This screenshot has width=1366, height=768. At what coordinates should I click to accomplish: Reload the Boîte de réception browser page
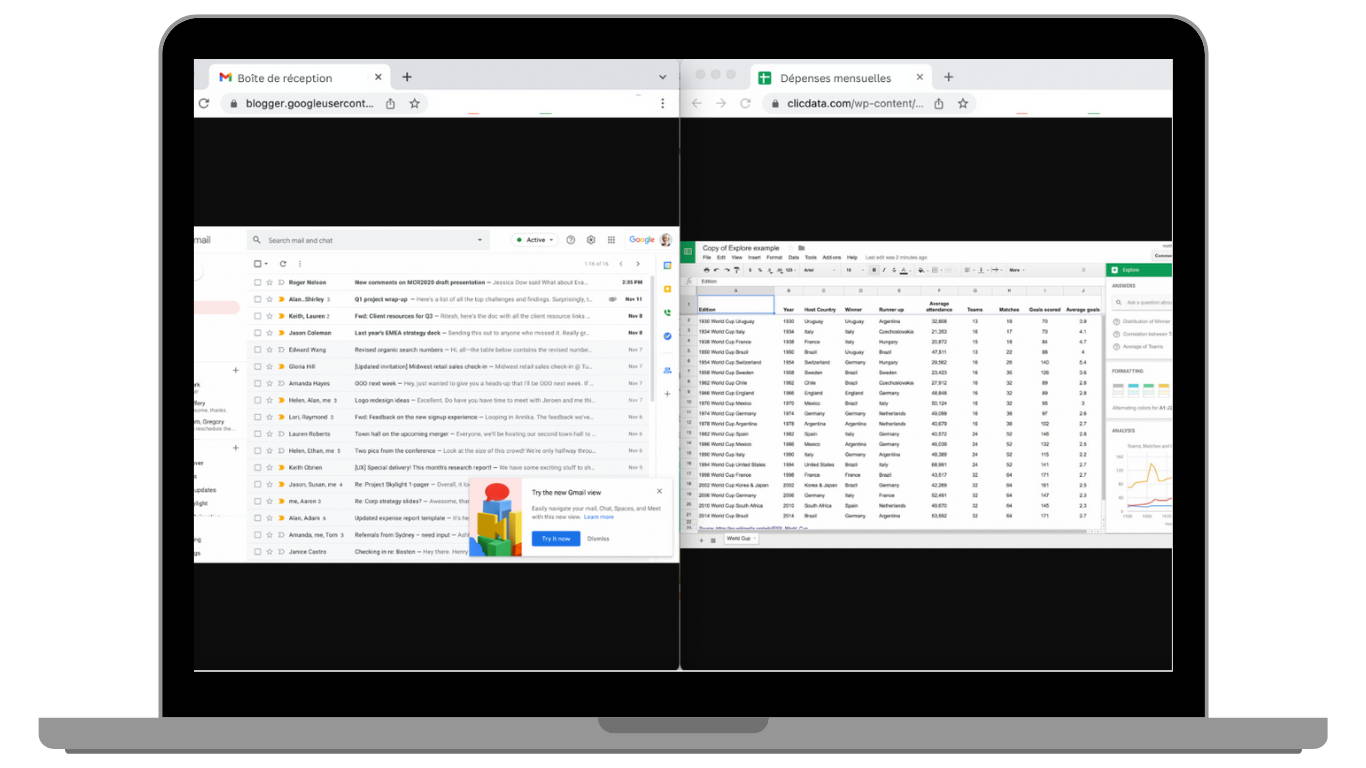click(x=204, y=103)
